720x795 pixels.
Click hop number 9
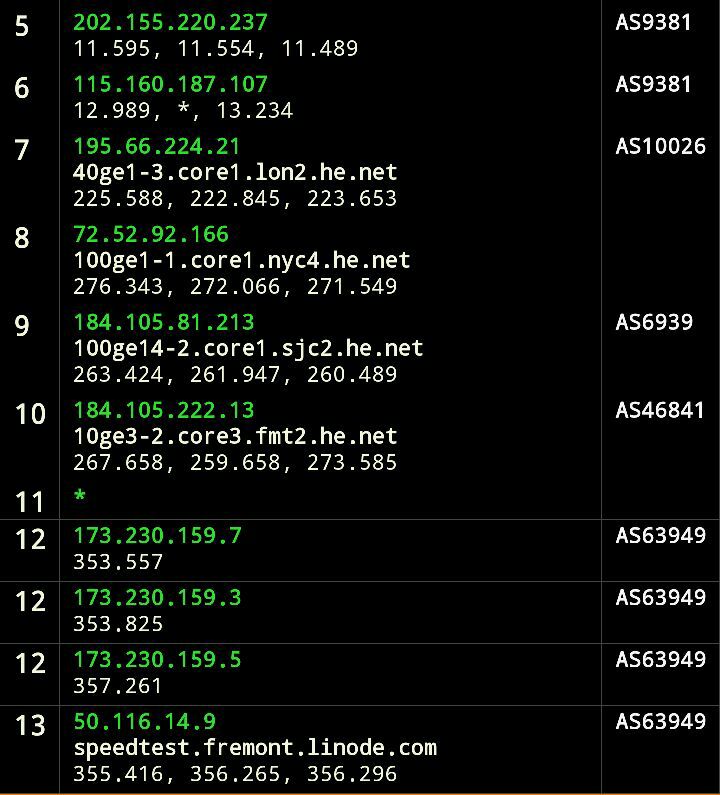tap(22, 326)
